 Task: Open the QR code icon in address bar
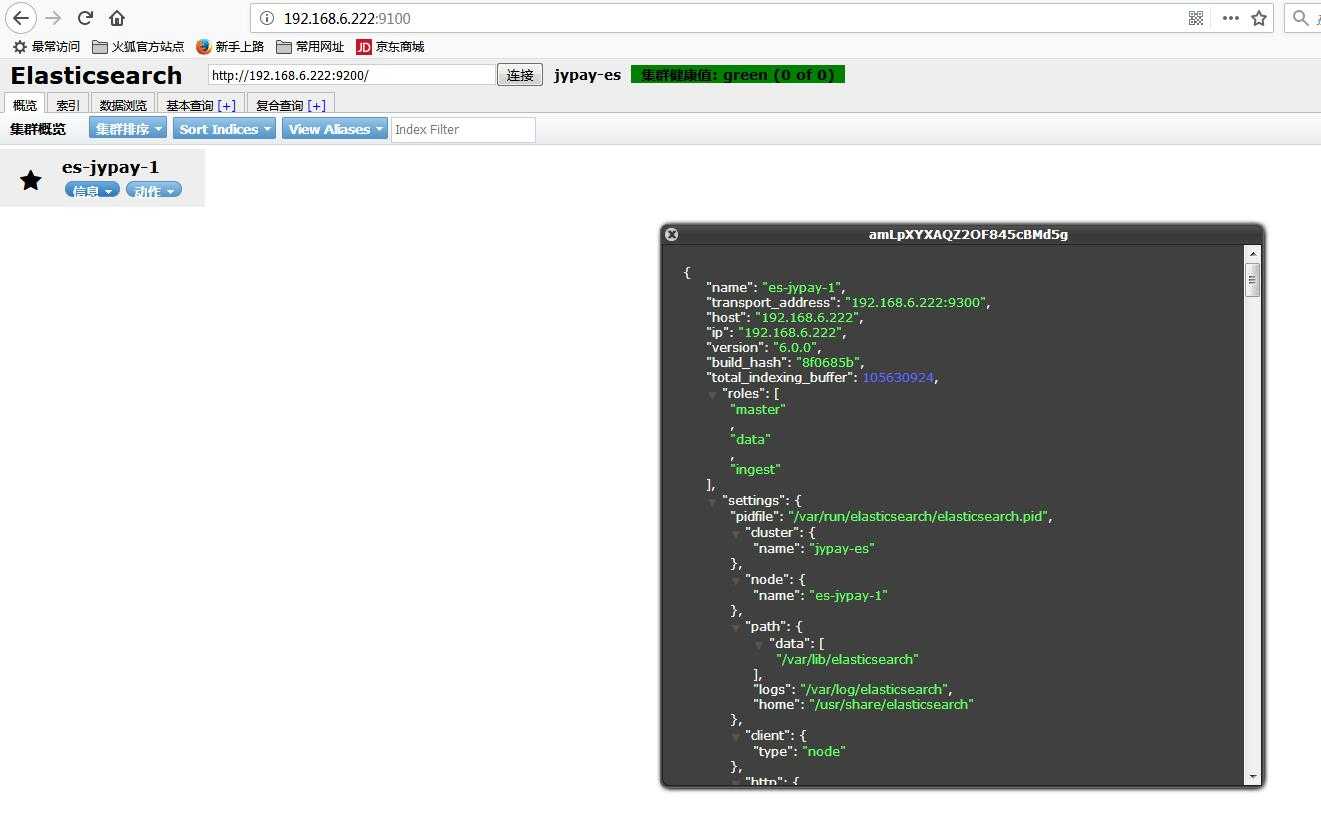click(x=1196, y=18)
